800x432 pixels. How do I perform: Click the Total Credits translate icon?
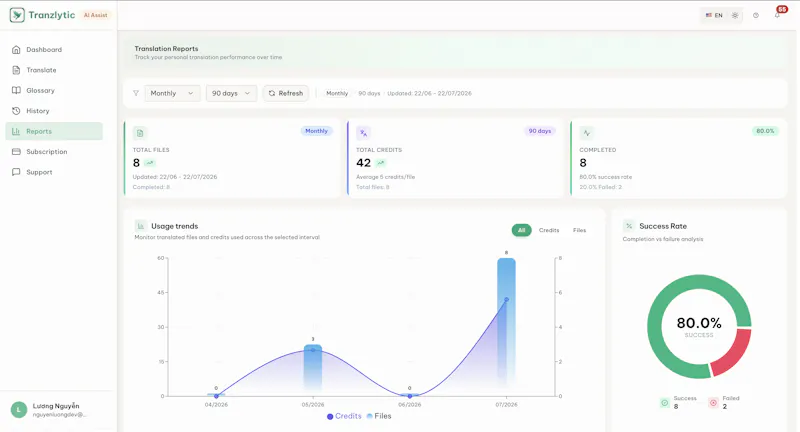click(363, 133)
